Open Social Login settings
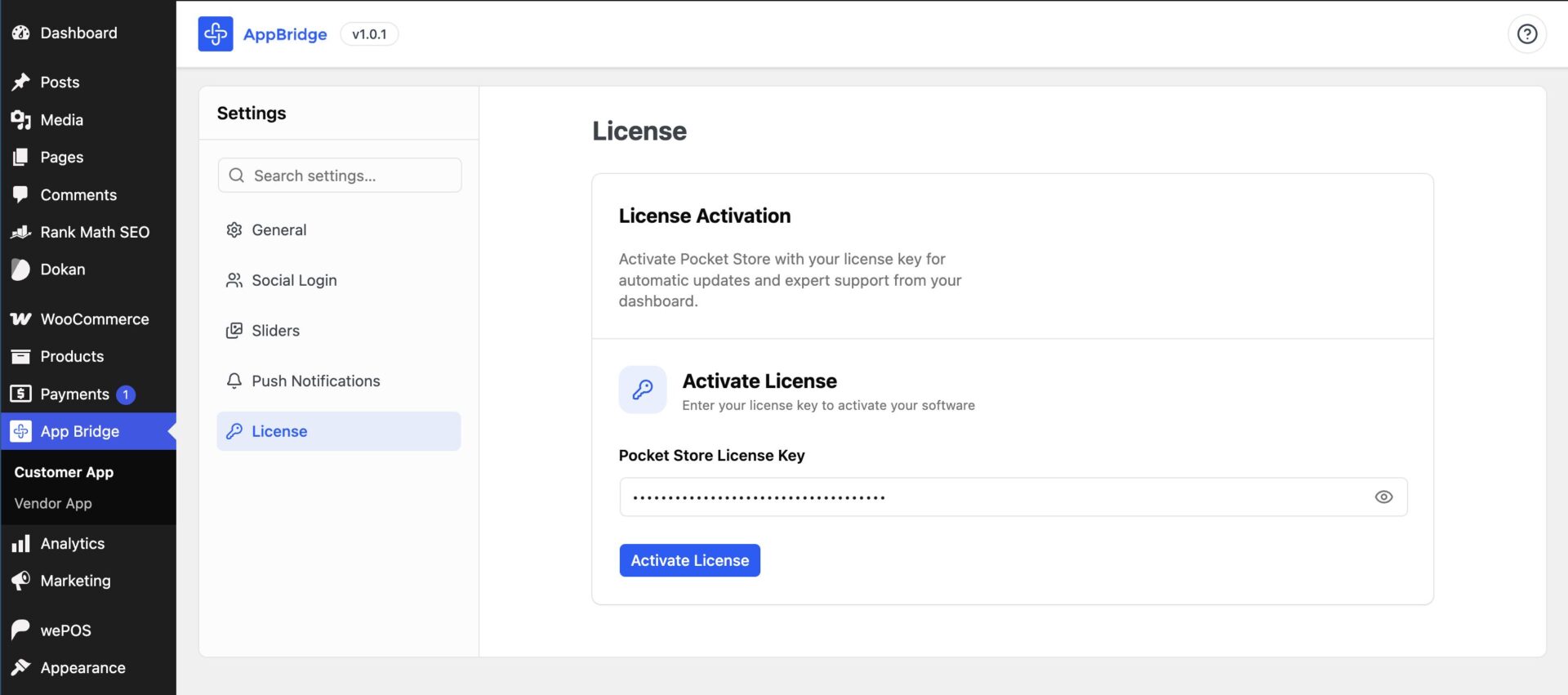Viewport: 1568px width, 695px height. tap(339, 280)
